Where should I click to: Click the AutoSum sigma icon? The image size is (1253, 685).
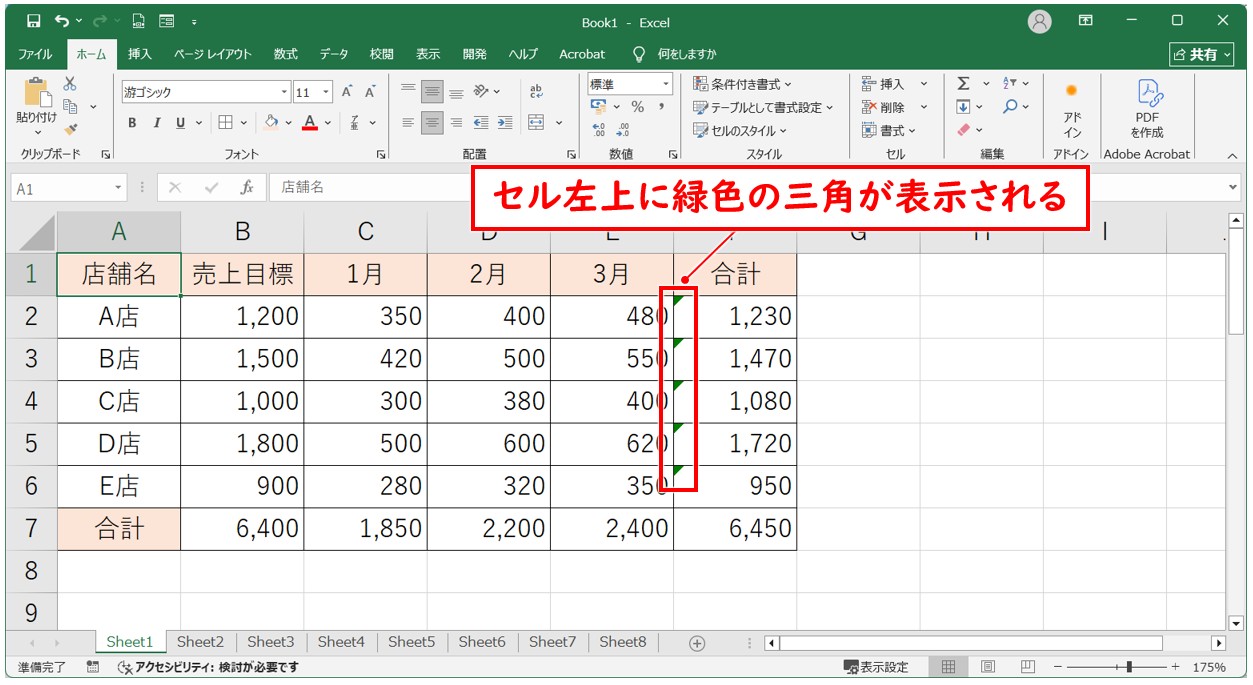click(963, 84)
